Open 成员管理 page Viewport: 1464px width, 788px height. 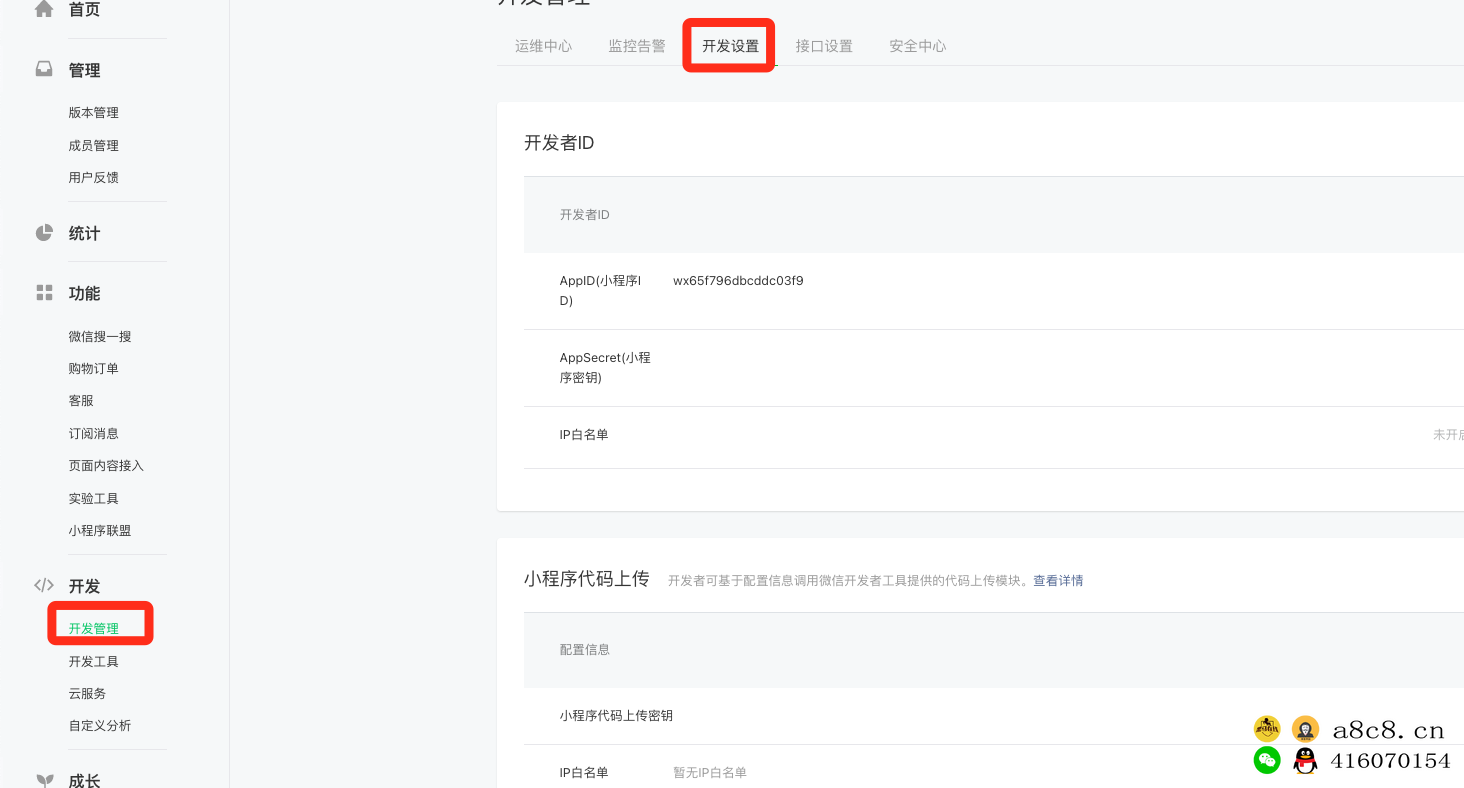coord(94,146)
